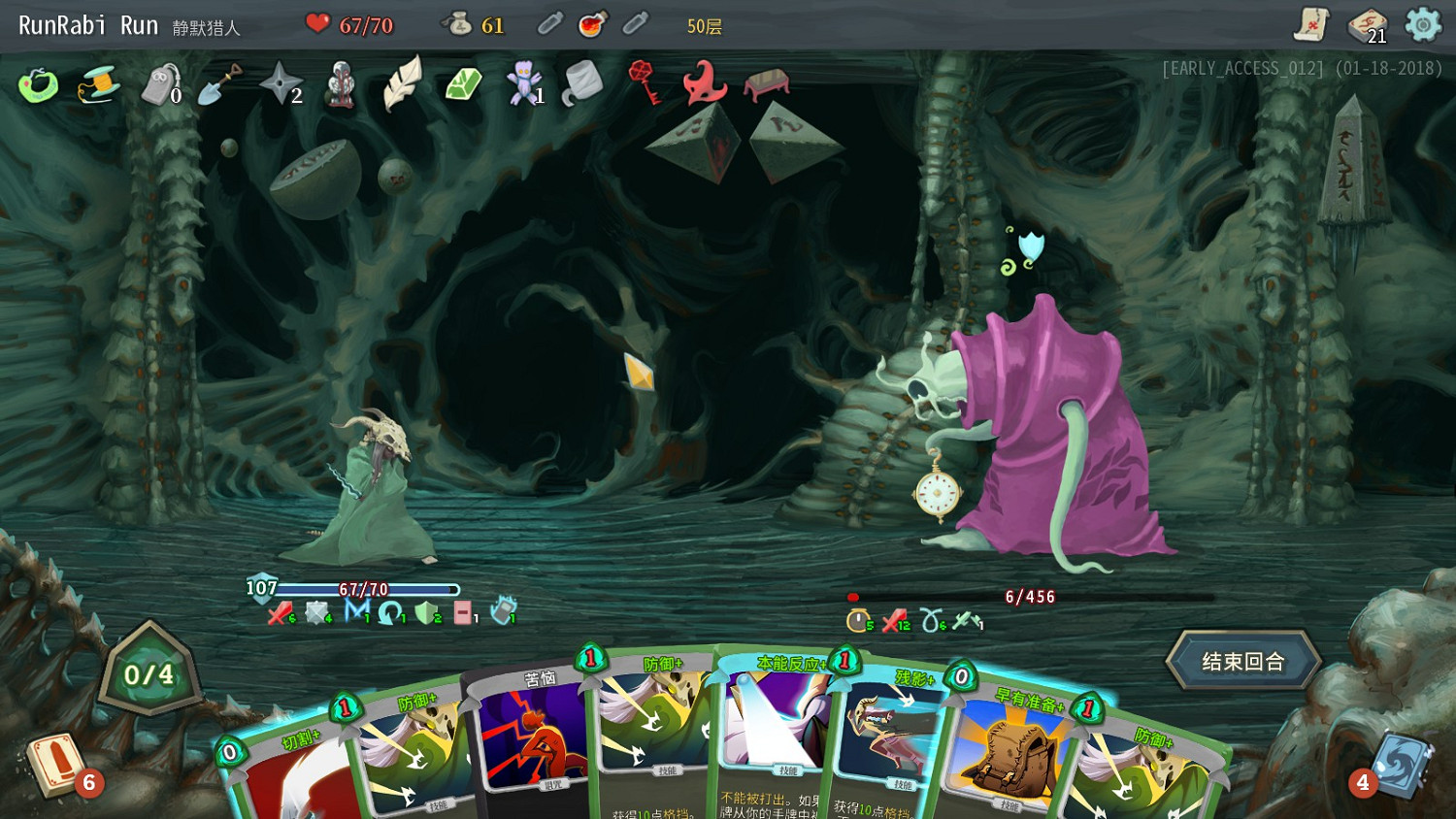
Task: Click the 0/4 energy orb
Action: point(149,674)
